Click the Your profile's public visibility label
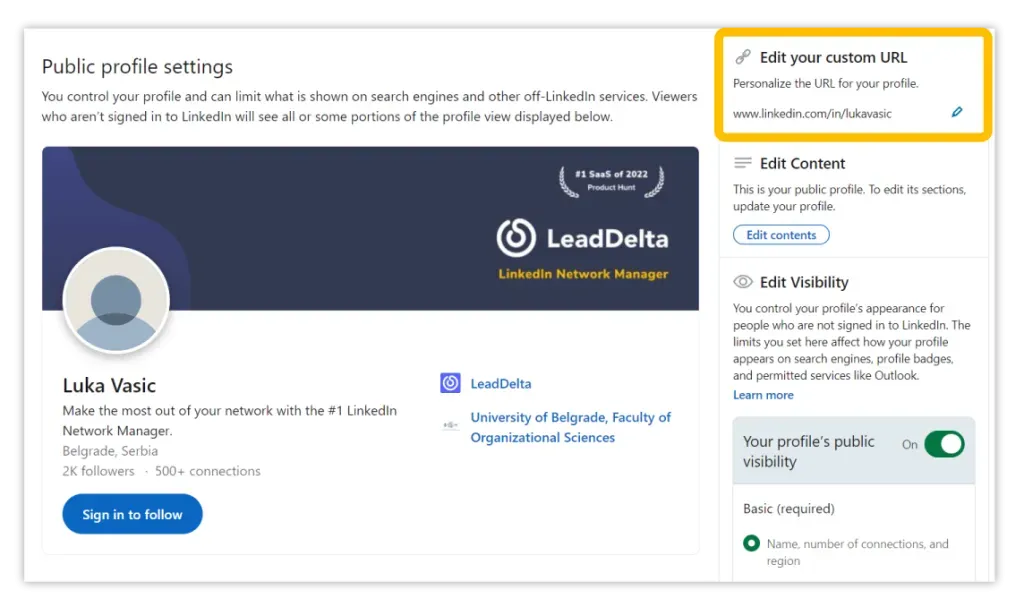 tap(808, 451)
